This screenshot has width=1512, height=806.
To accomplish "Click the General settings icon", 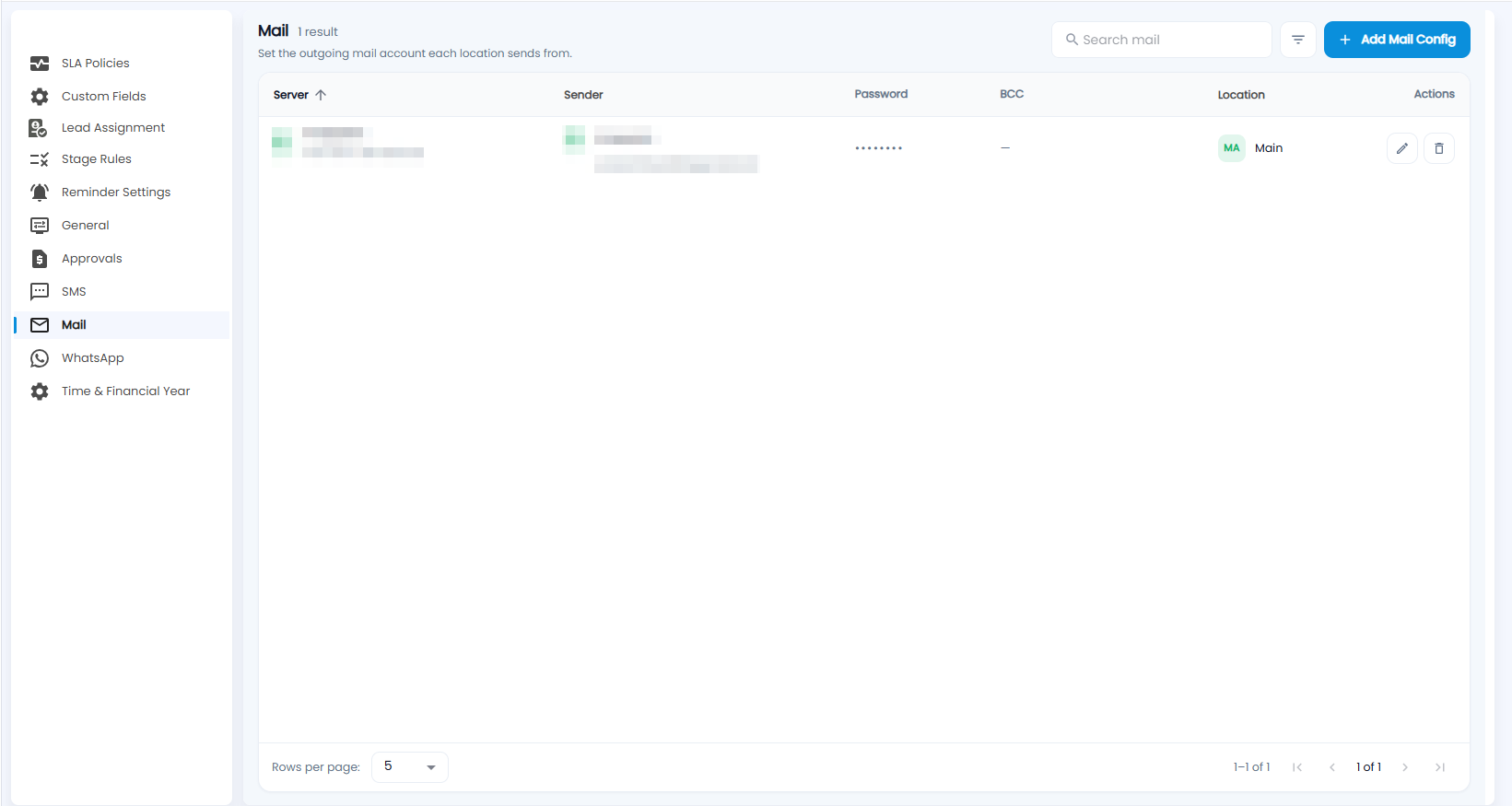I will coord(40,226).
